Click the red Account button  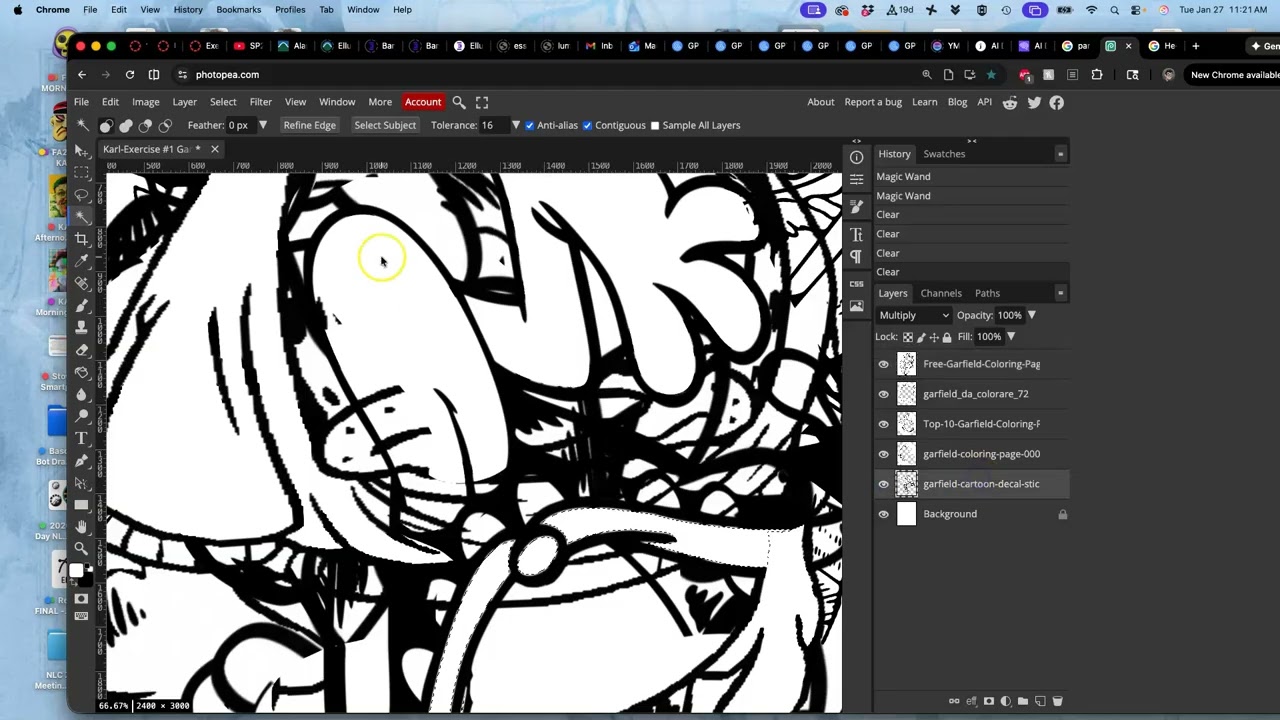(x=422, y=102)
